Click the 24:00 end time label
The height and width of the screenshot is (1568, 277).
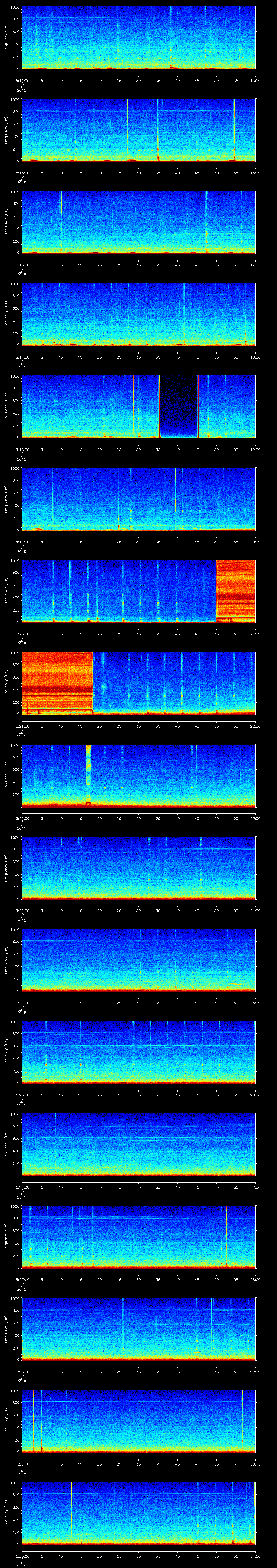255,910
